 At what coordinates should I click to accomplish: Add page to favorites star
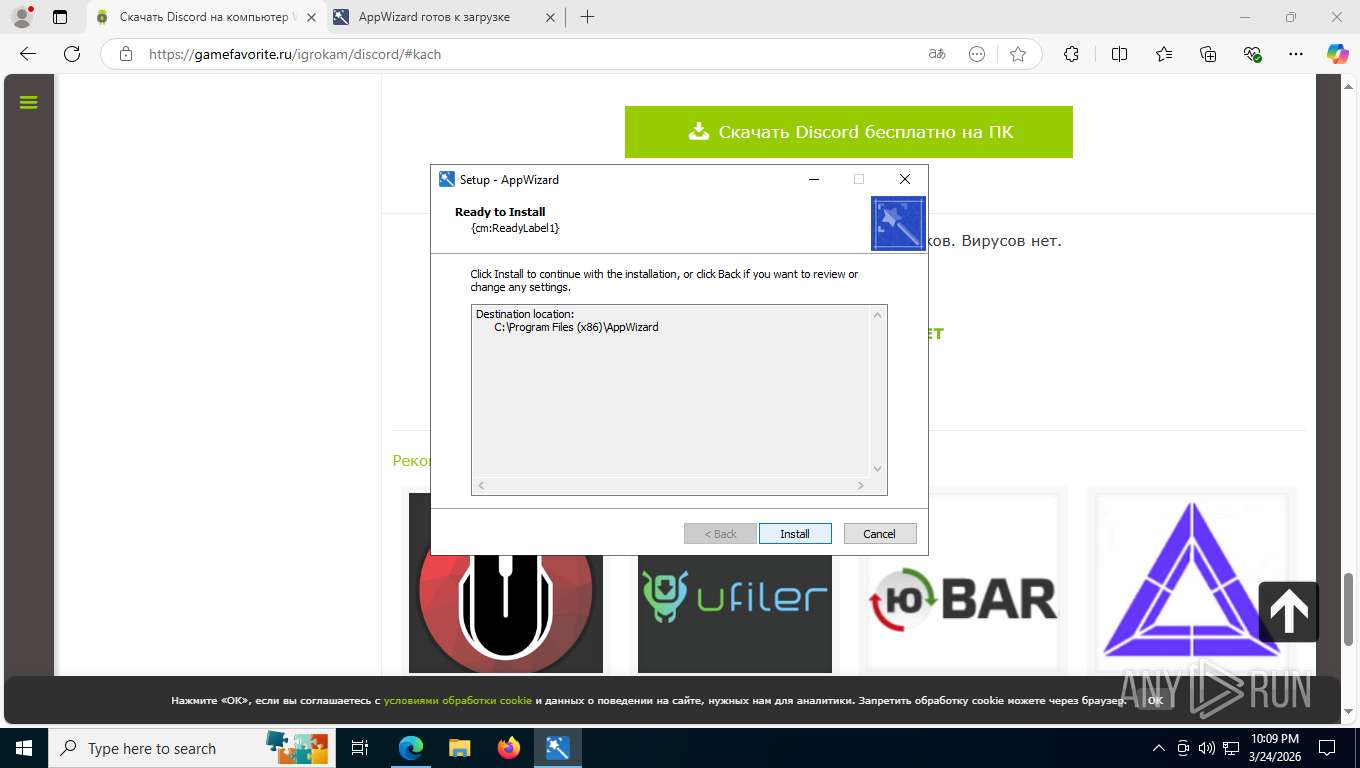(1018, 54)
